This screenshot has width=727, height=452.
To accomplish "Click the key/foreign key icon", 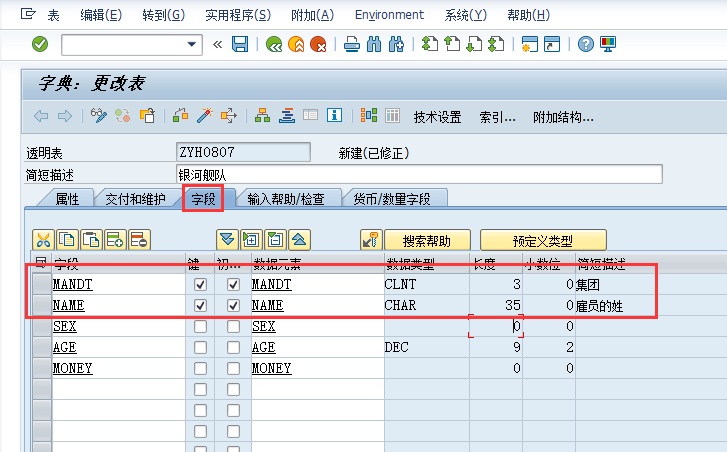I will tap(371, 240).
